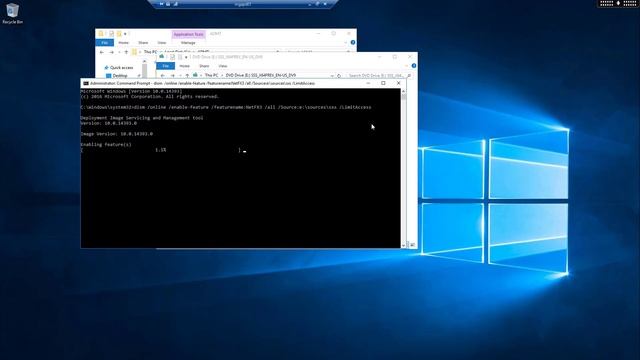Open Help in ADMT Explorer window
Image resolution: width=640 pixels, height=360 pixels.
[353, 42]
